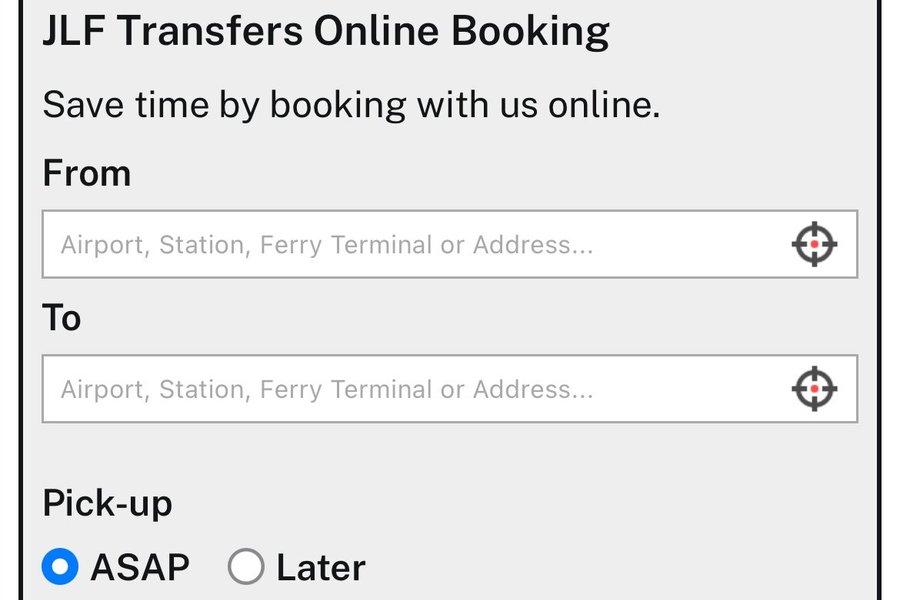Select the ASAP pick-up radio button
The height and width of the screenshot is (600, 900).
[60, 567]
